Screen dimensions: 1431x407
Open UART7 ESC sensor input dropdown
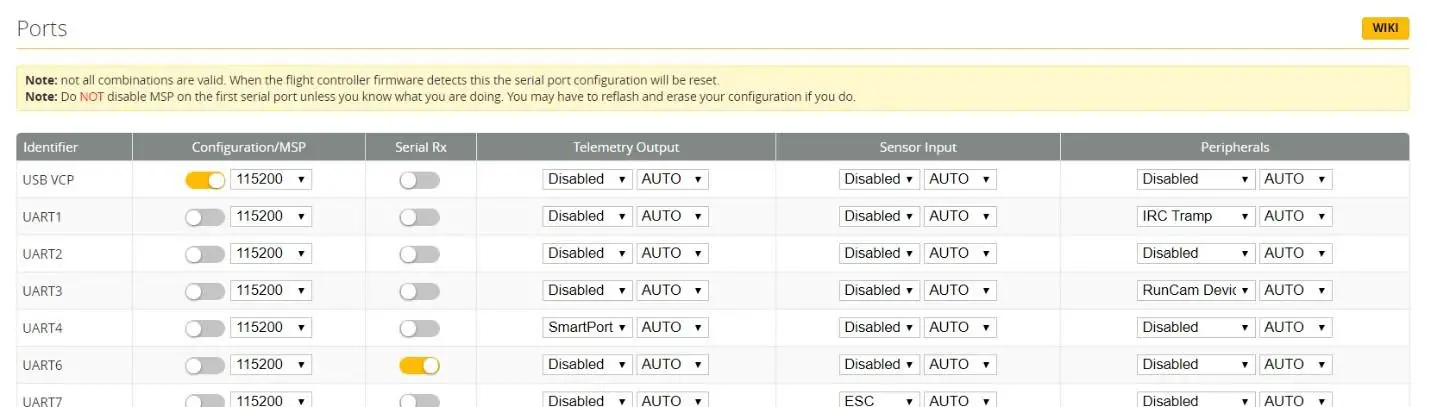pos(879,400)
